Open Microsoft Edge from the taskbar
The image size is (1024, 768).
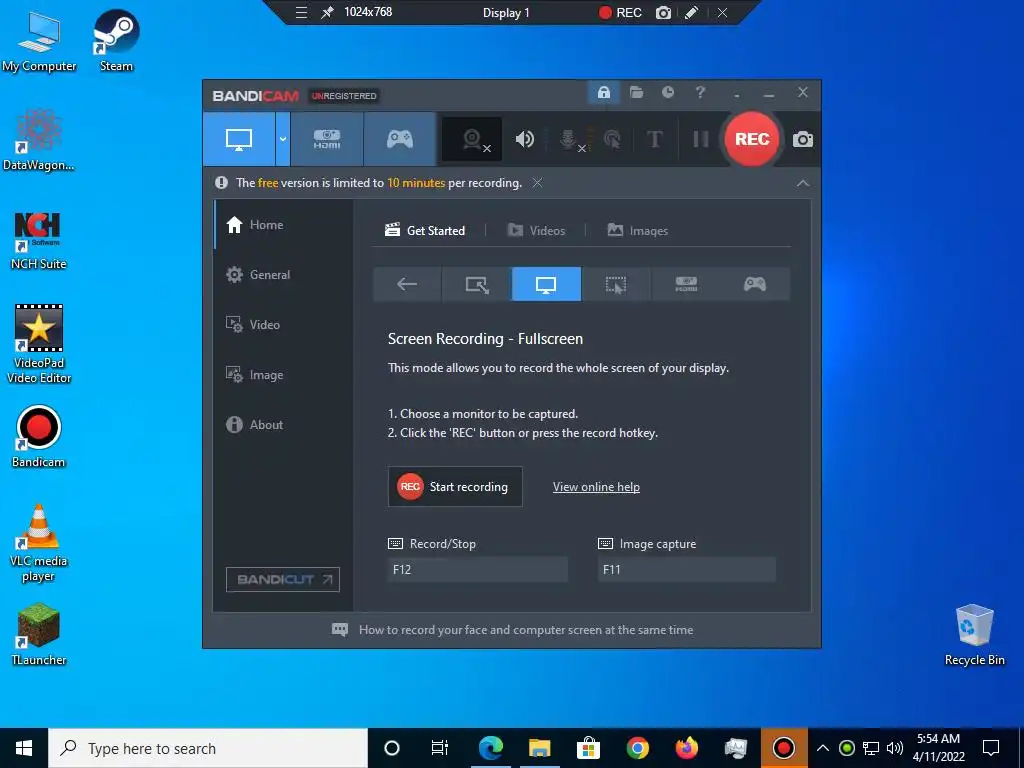(490, 748)
